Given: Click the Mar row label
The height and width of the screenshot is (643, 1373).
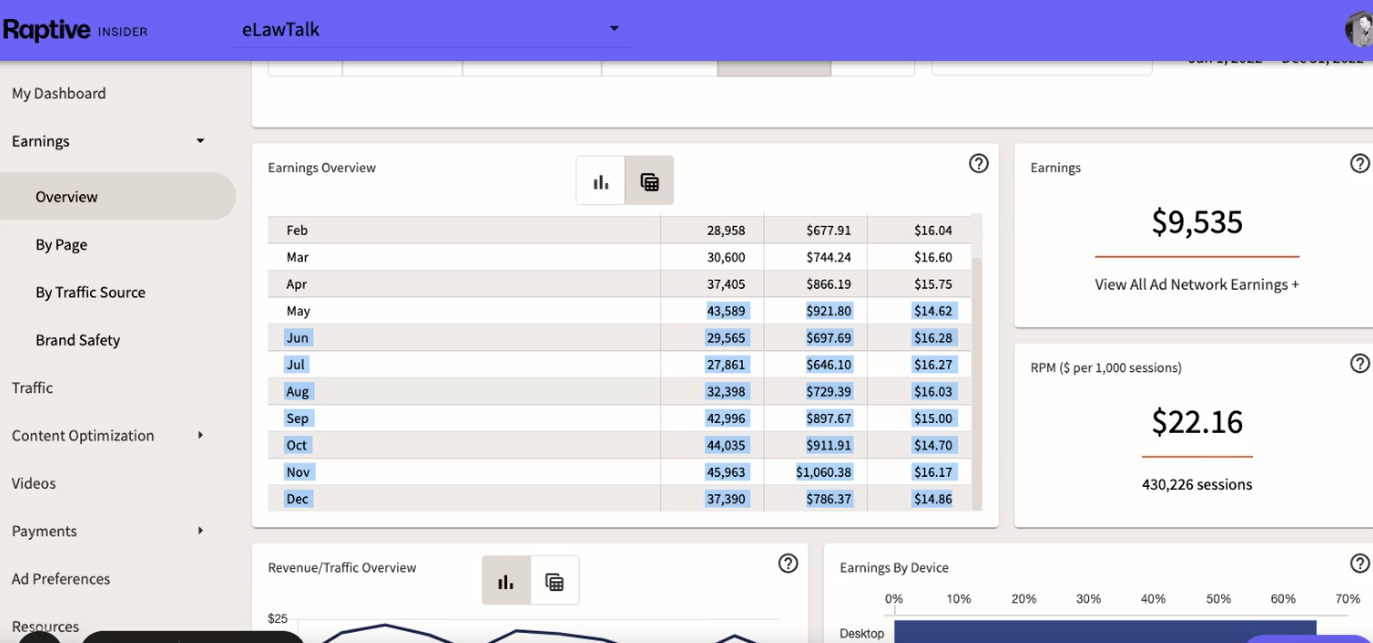Looking at the screenshot, I should pos(297,257).
